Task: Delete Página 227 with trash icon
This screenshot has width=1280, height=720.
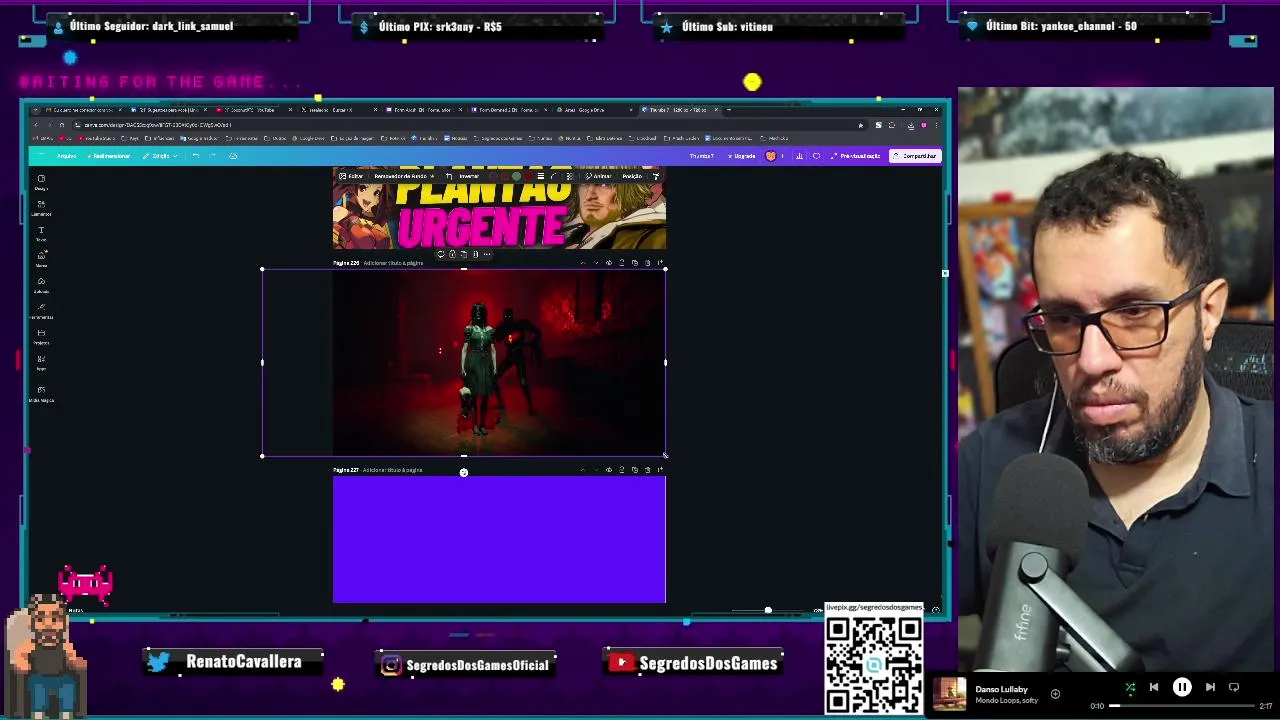Action: (647, 469)
